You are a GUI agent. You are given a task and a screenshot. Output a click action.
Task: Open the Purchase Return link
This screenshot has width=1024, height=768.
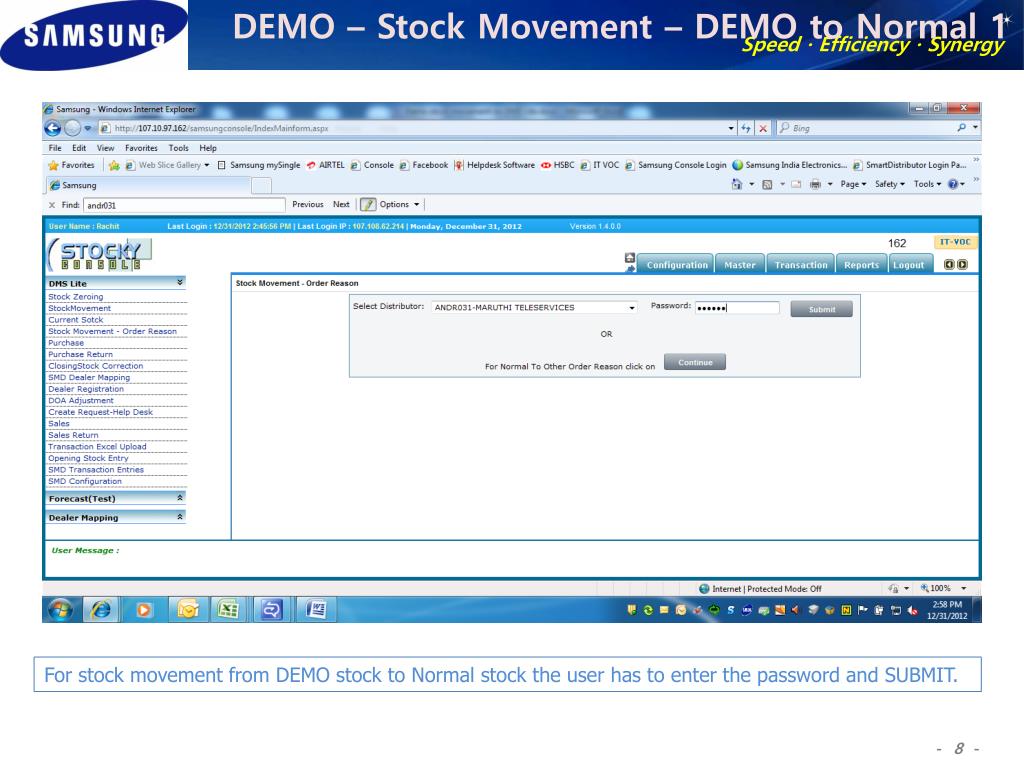click(80, 355)
